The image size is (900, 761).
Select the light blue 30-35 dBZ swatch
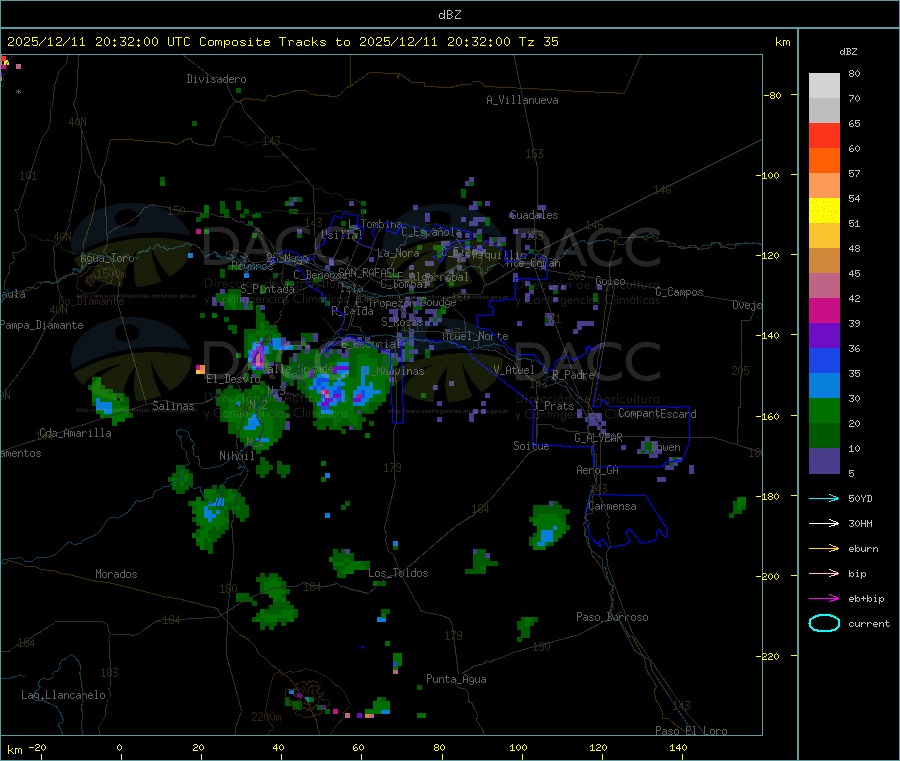(x=824, y=386)
